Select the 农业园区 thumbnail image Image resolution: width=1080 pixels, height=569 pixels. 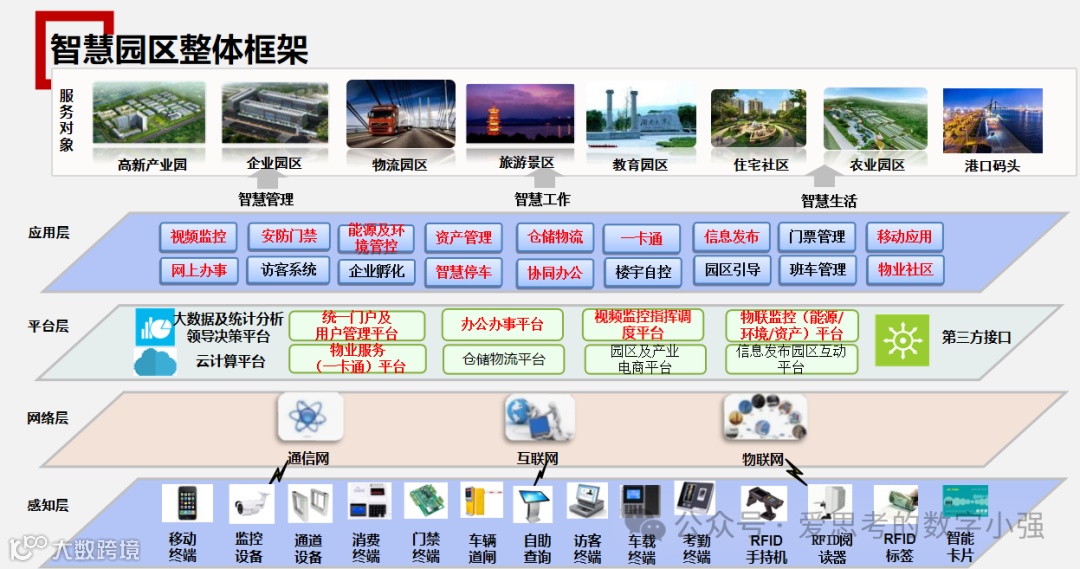point(875,118)
